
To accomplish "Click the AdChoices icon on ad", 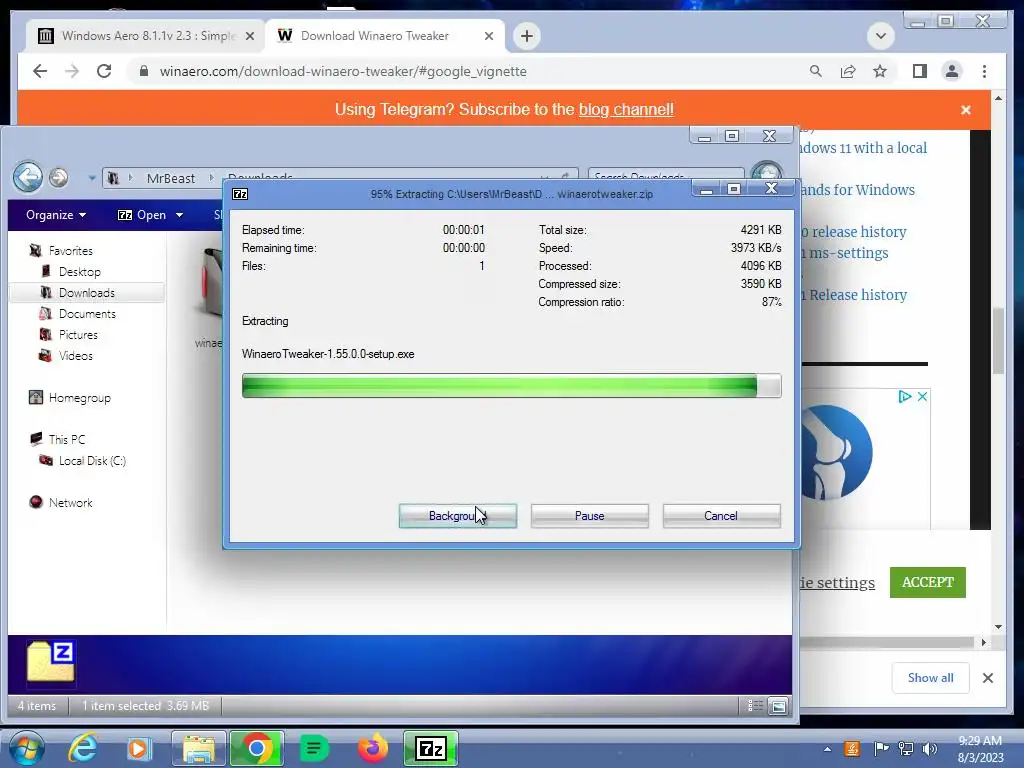I will 904,396.
